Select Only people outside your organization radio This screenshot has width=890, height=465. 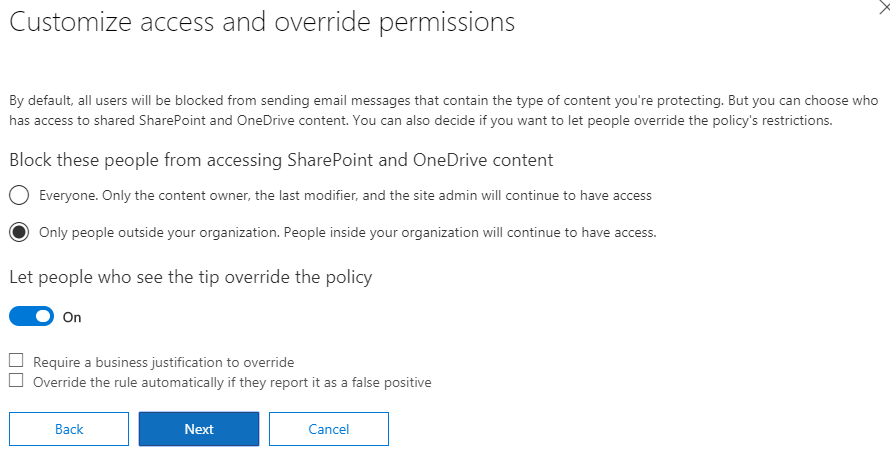coord(19,232)
